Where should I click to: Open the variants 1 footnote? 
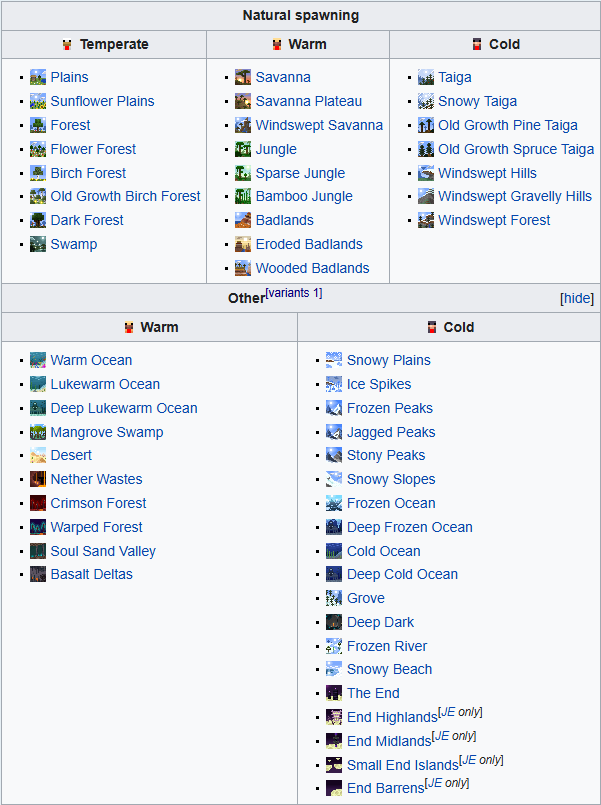click(x=294, y=293)
